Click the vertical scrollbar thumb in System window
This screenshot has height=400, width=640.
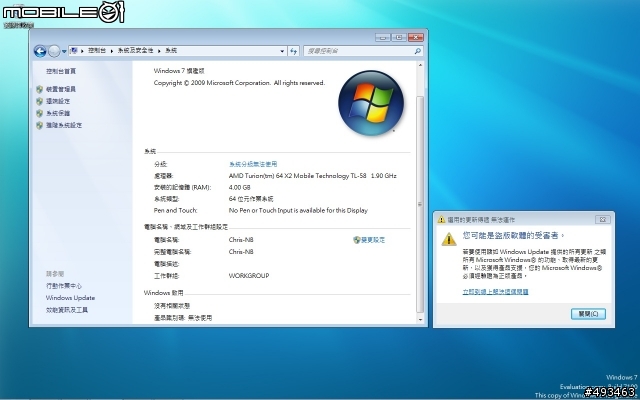click(420, 204)
